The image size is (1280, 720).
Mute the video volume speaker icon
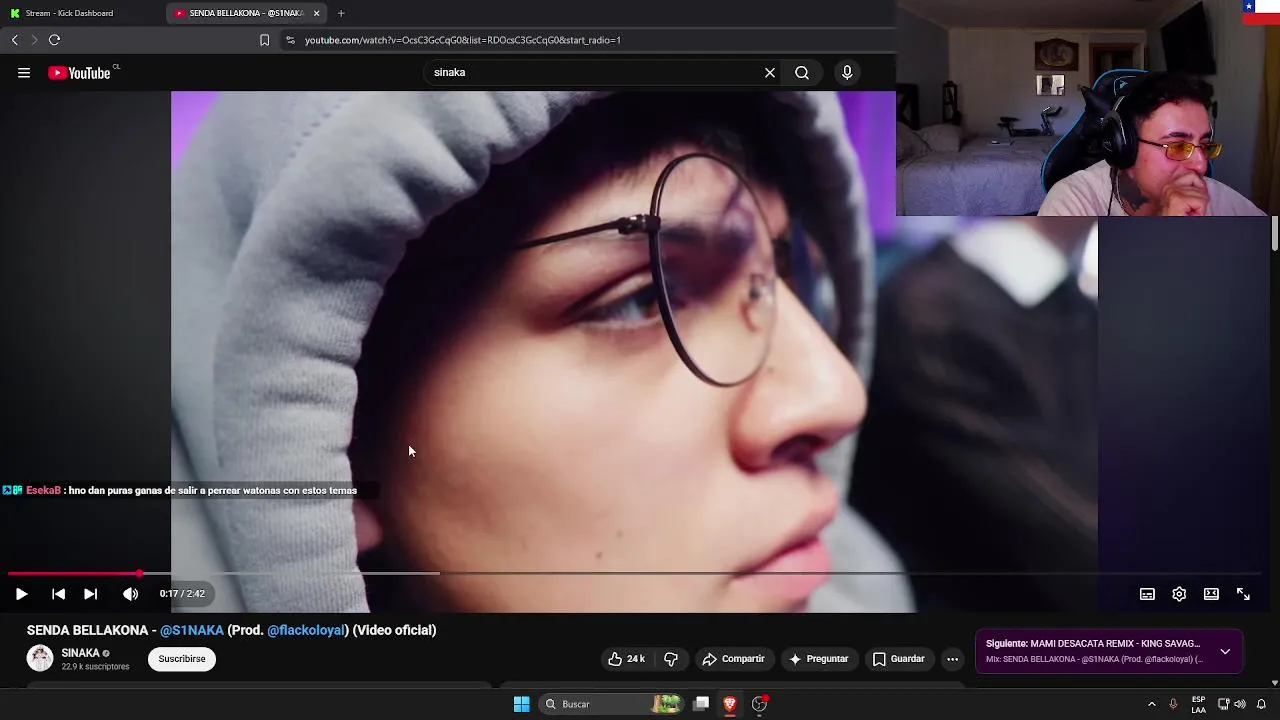[x=130, y=594]
